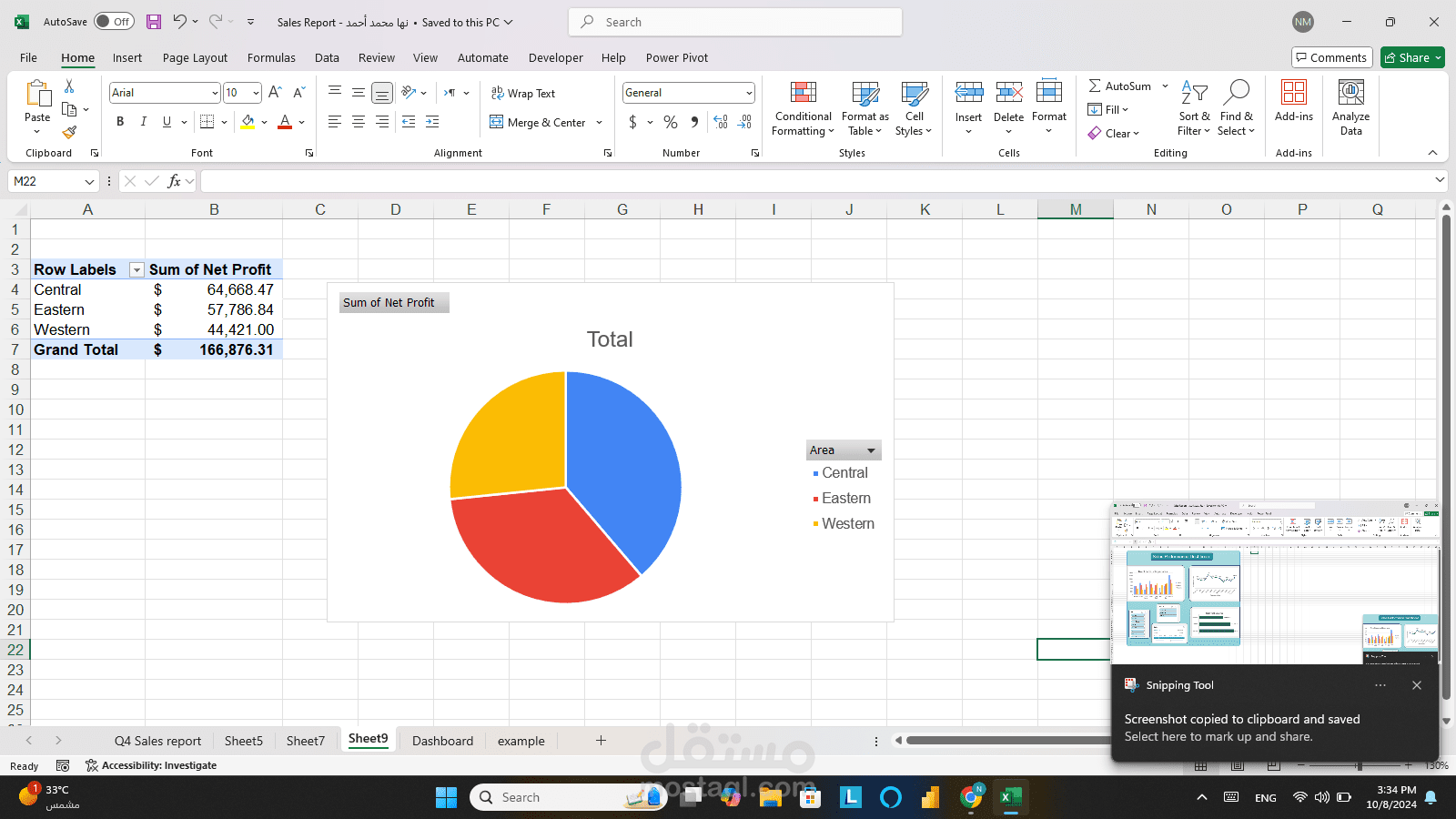Image resolution: width=1456 pixels, height=819 pixels.
Task: Click the Merge & Center icon
Action: pyautogui.click(x=497, y=122)
